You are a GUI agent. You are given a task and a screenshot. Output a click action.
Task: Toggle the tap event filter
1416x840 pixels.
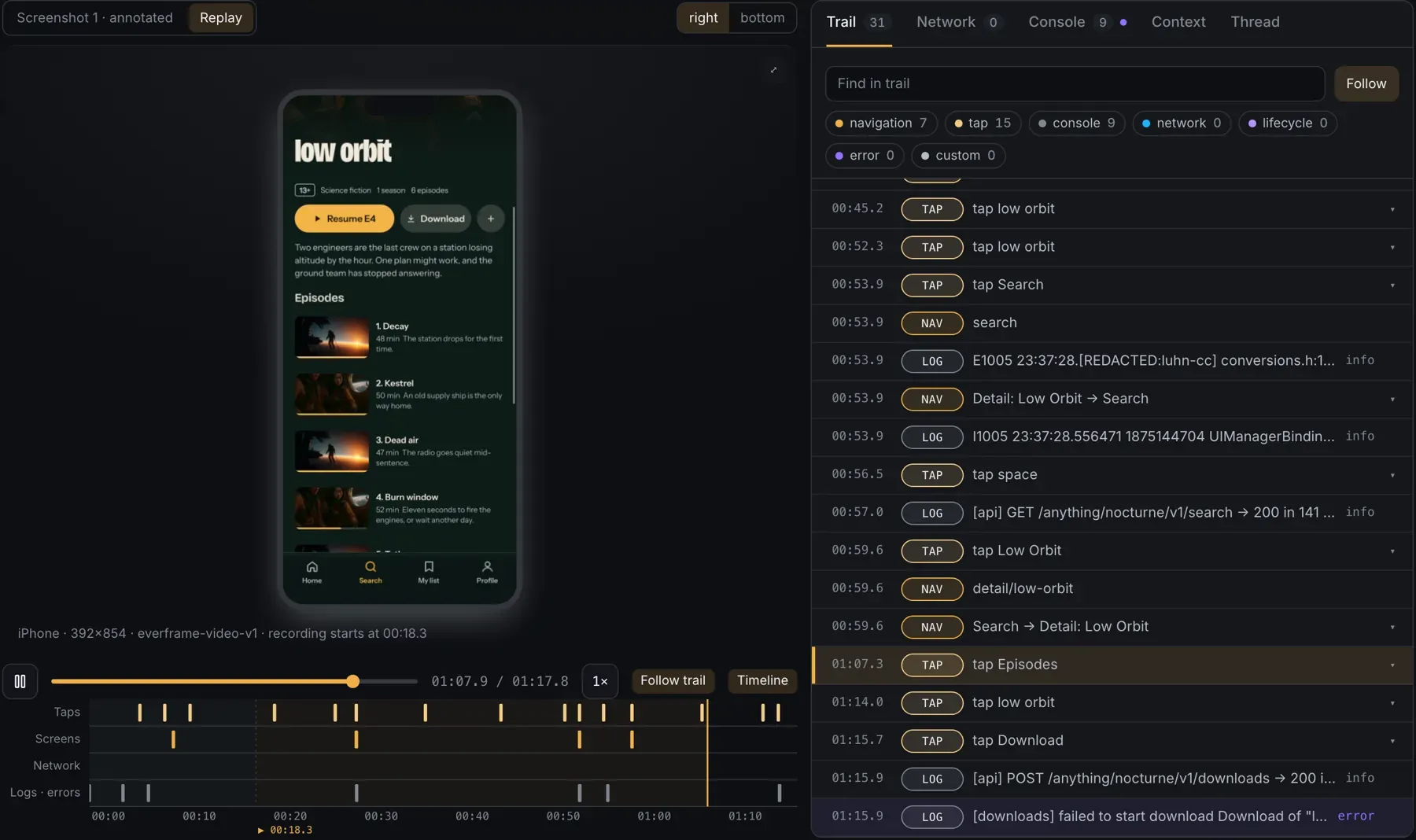983,123
